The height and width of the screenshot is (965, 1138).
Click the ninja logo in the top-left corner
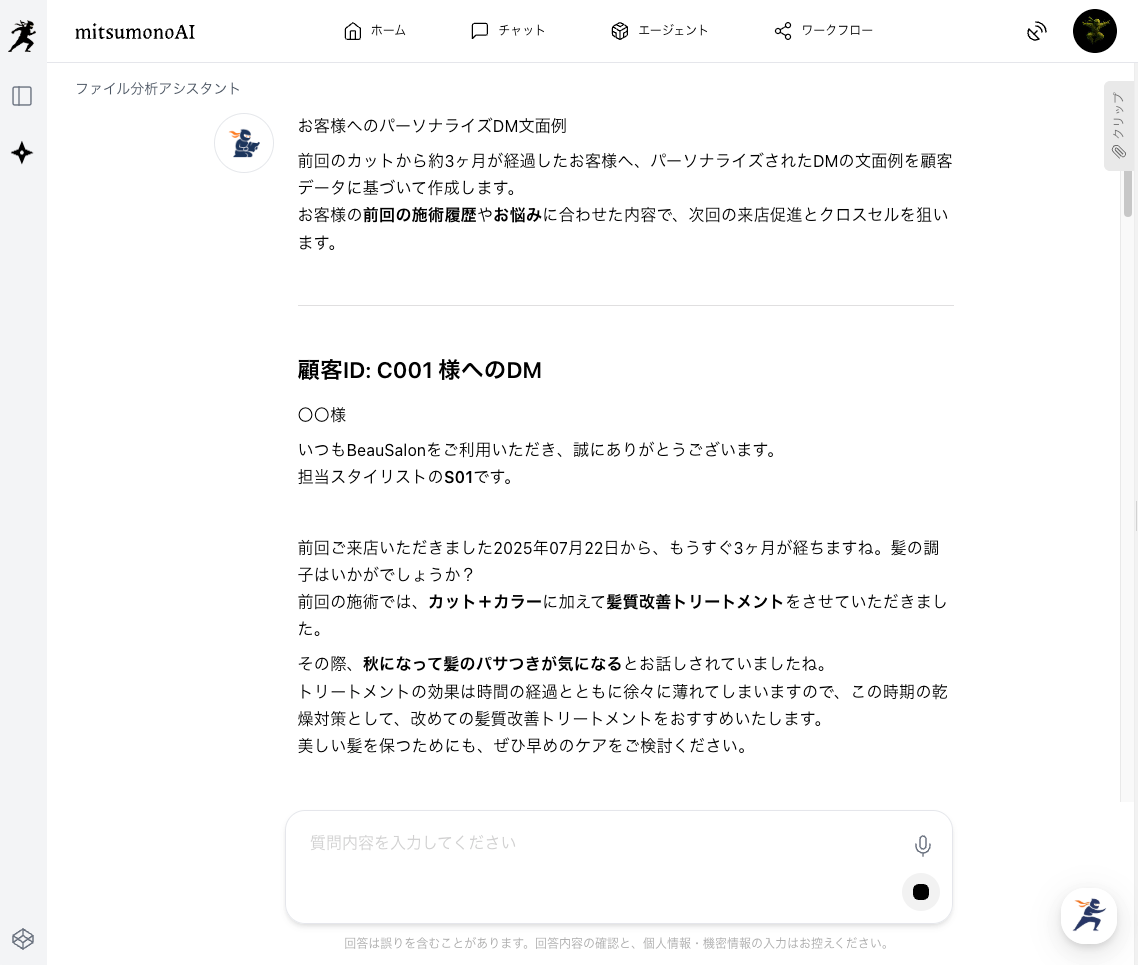tap(22, 35)
